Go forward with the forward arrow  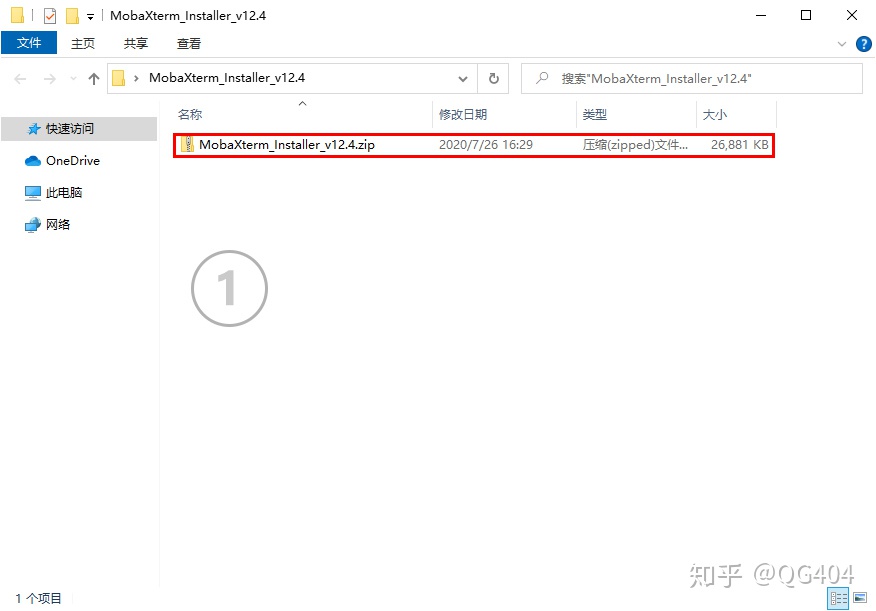click(x=50, y=79)
